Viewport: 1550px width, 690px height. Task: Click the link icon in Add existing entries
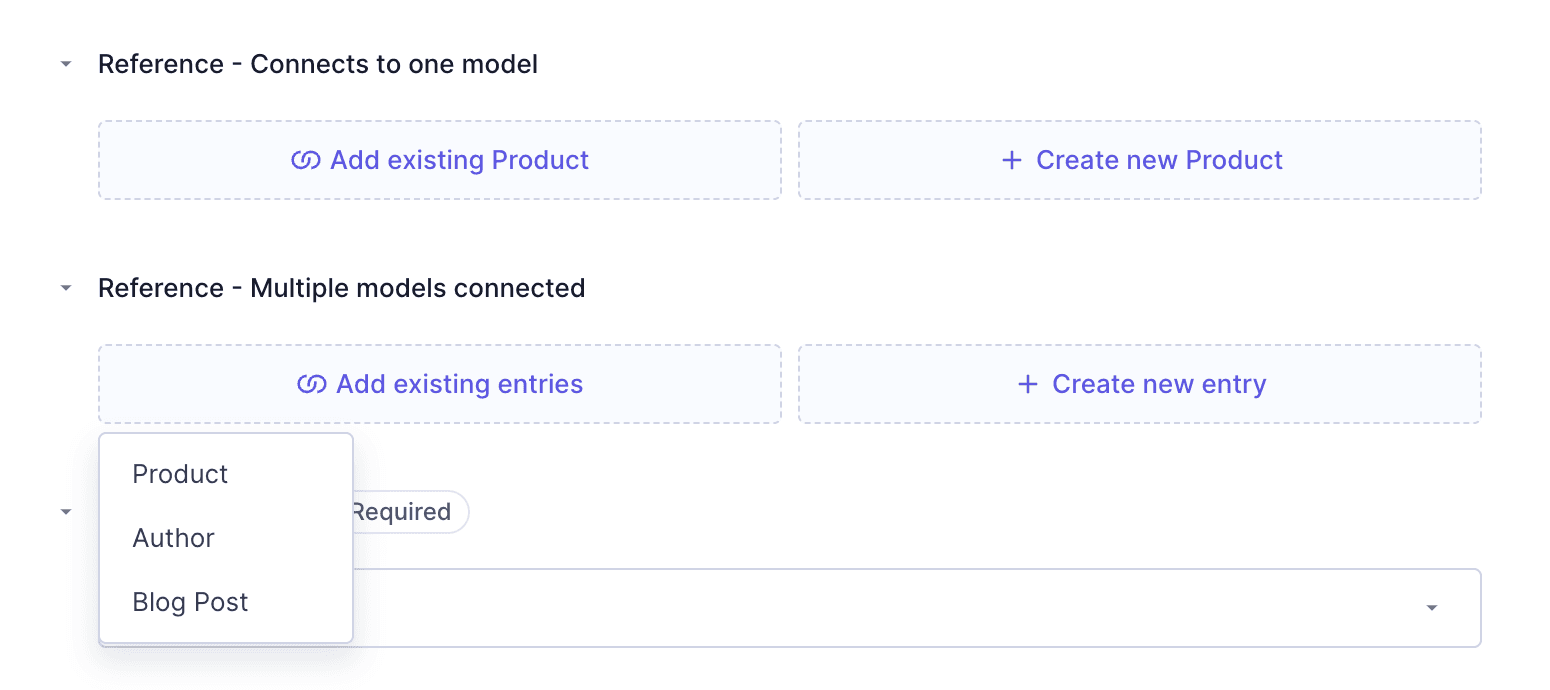[312, 385]
